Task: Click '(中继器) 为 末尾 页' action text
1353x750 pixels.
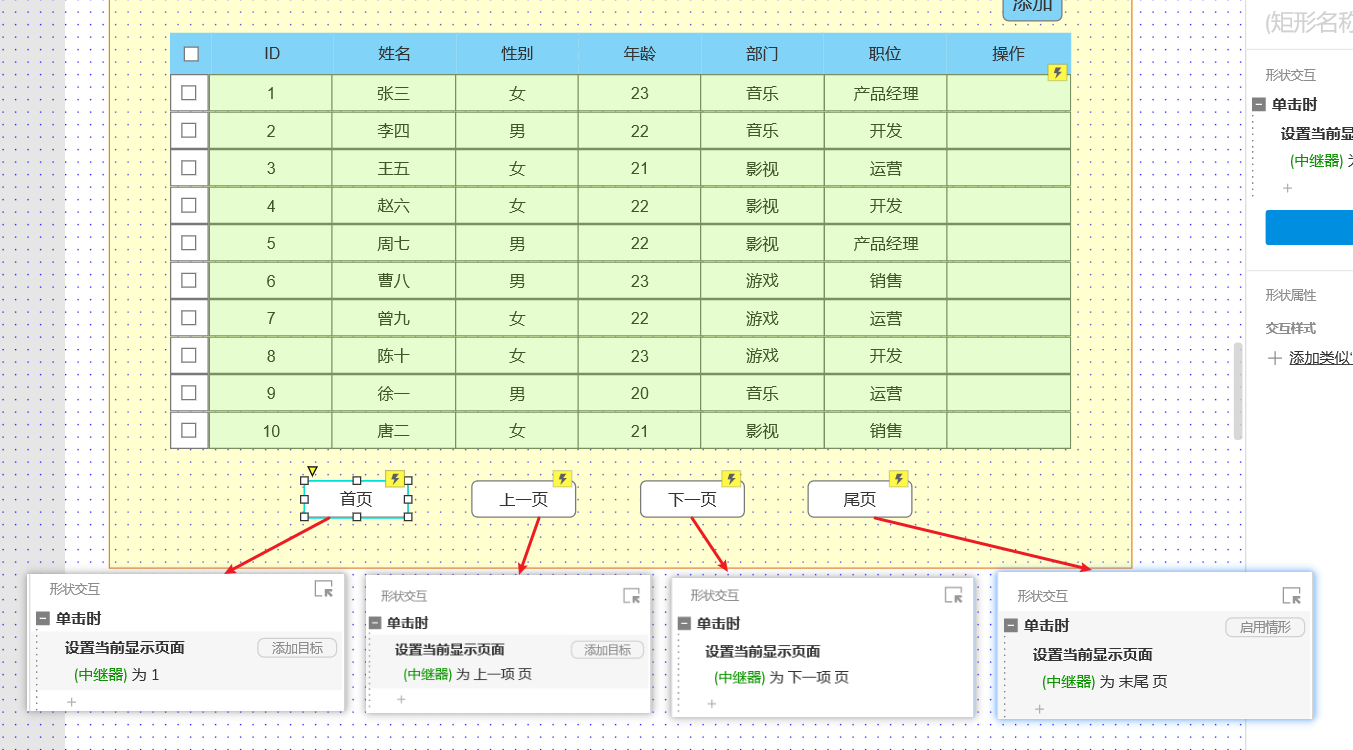Action: 1104,682
